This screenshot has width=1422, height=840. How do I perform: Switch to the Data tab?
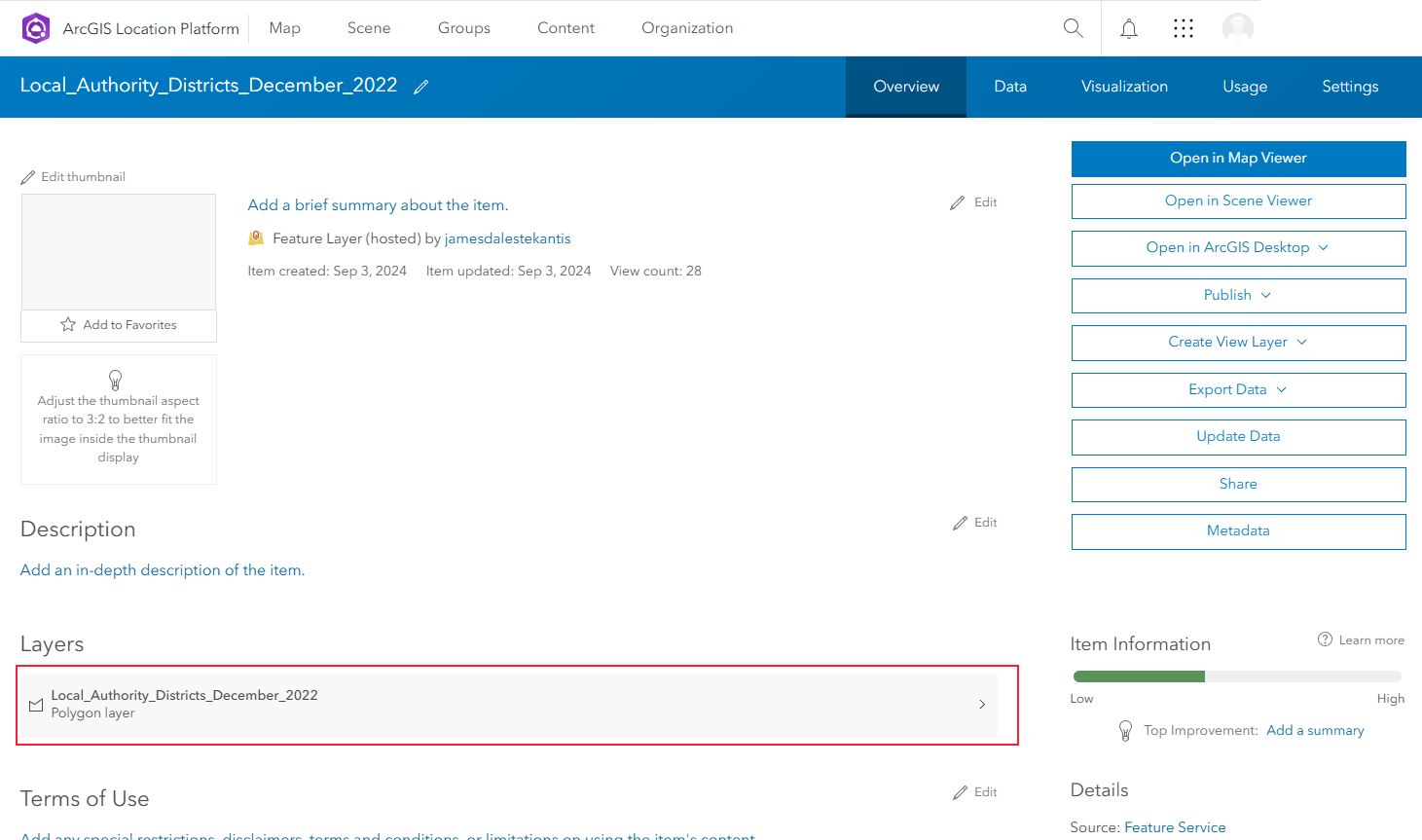1009,87
